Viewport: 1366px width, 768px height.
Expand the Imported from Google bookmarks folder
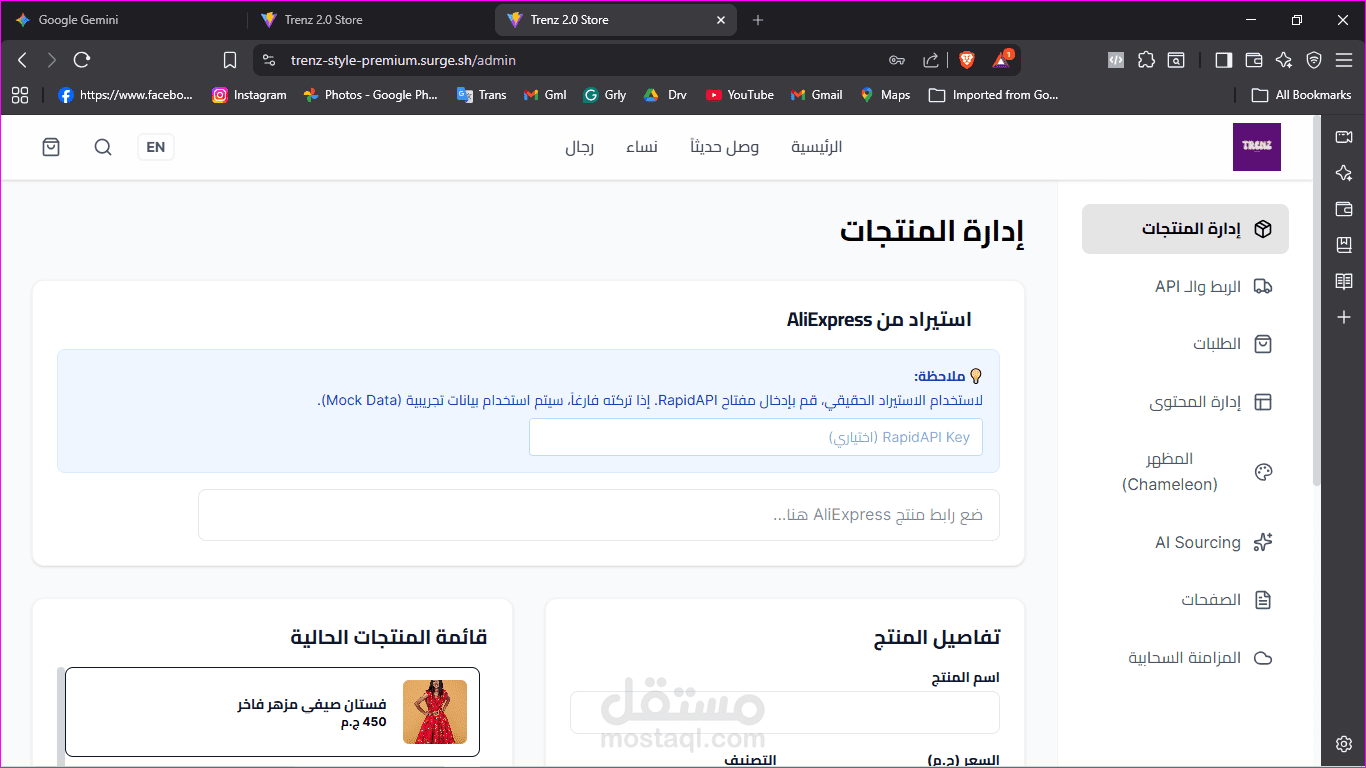click(x=993, y=95)
